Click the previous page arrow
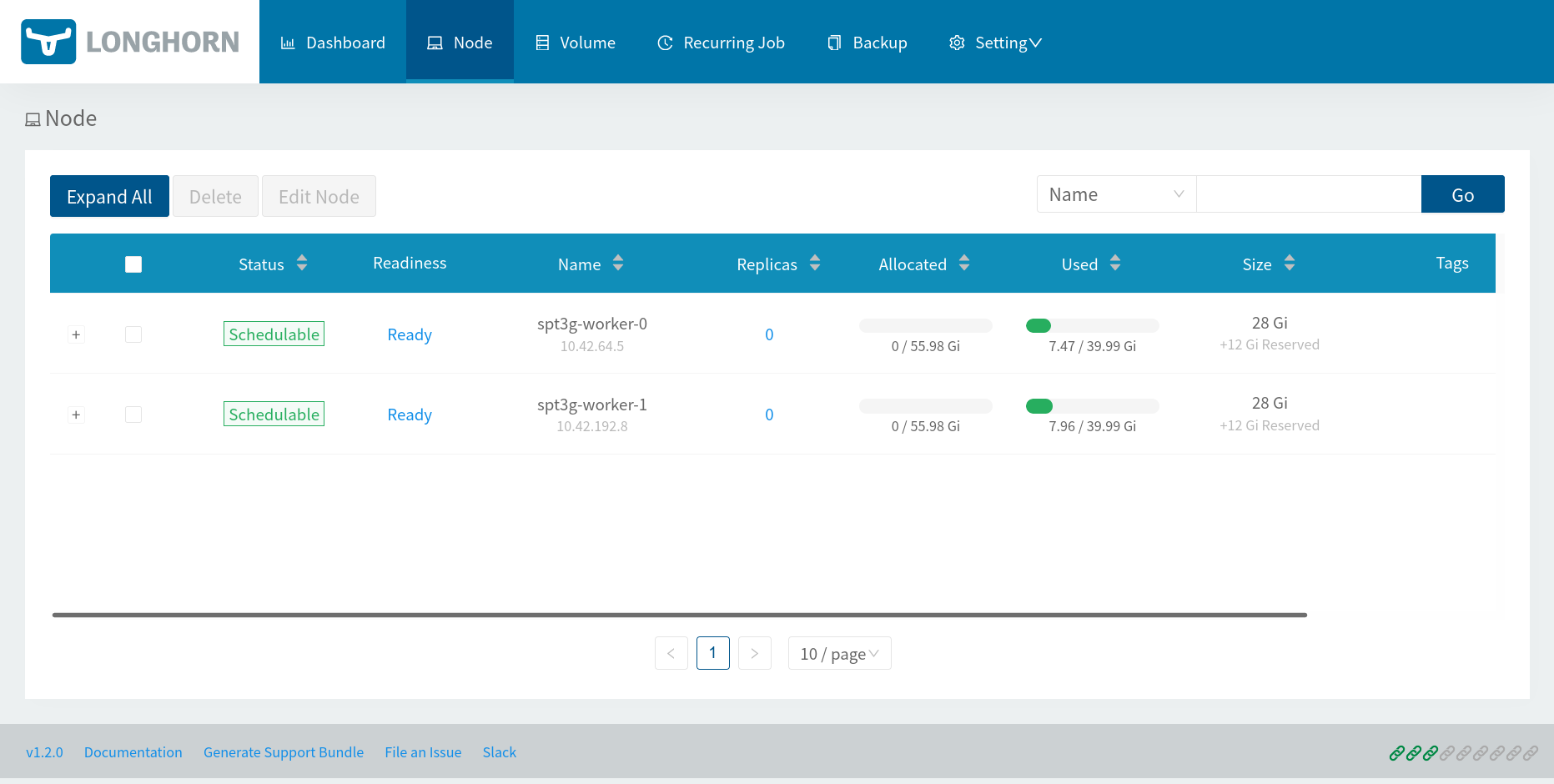Image resolution: width=1554 pixels, height=784 pixels. (671, 653)
